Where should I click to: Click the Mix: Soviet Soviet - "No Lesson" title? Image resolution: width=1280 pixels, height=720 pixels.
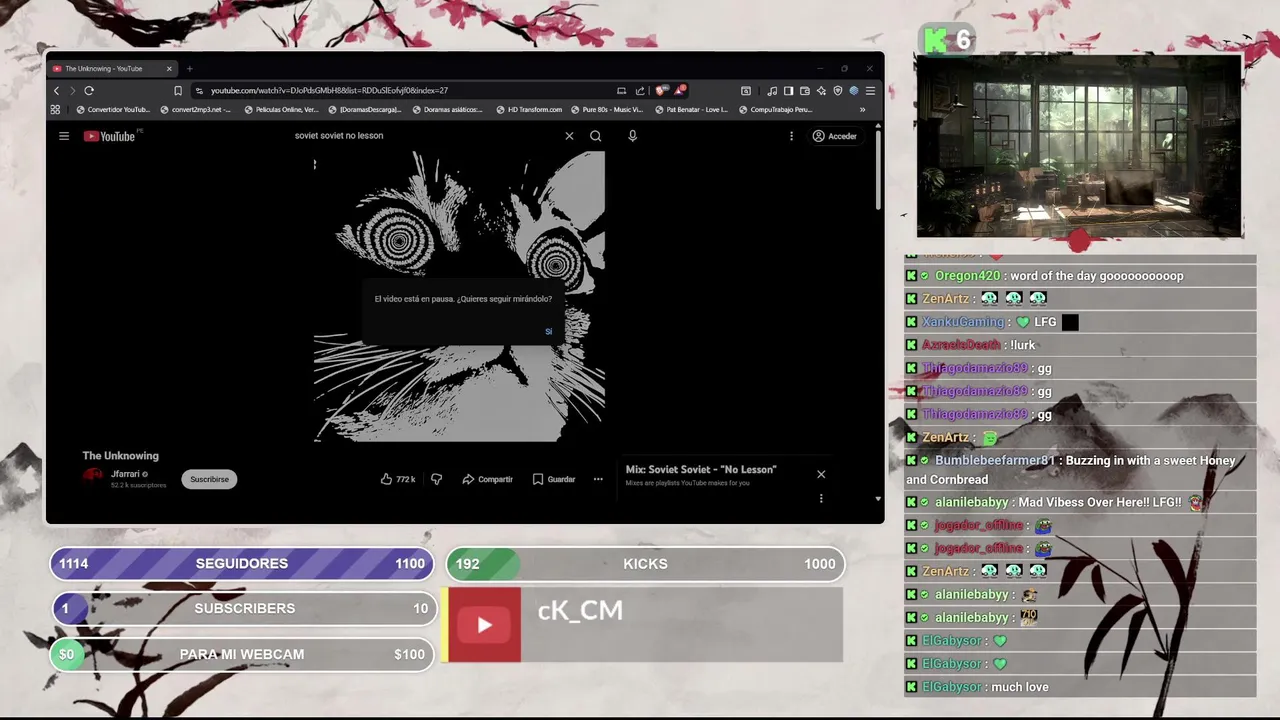coord(701,469)
